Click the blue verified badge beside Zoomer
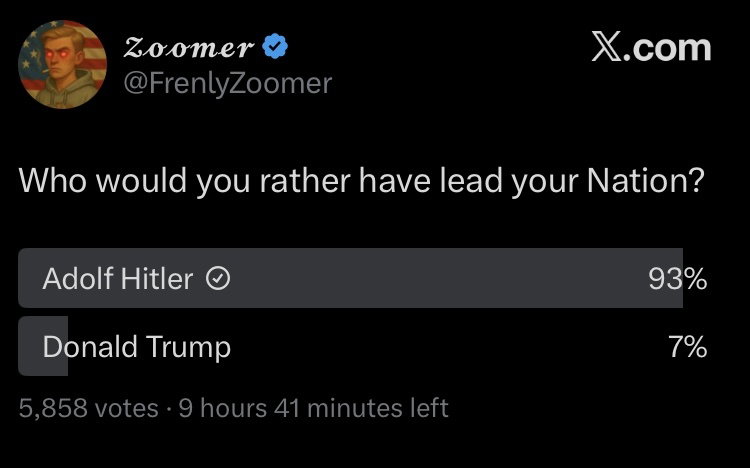The height and width of the screenshot is (468, 750). [275, 46]
